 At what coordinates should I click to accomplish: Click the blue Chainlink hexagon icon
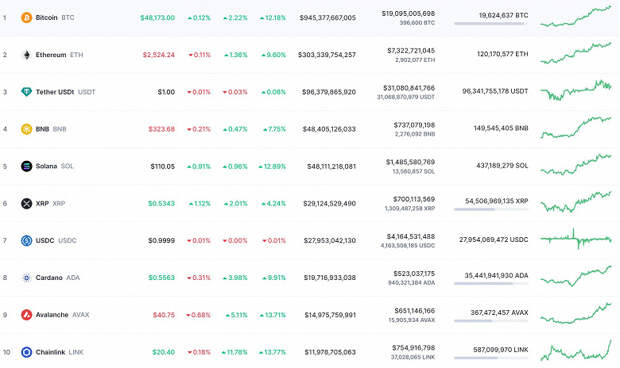point(26,352)
